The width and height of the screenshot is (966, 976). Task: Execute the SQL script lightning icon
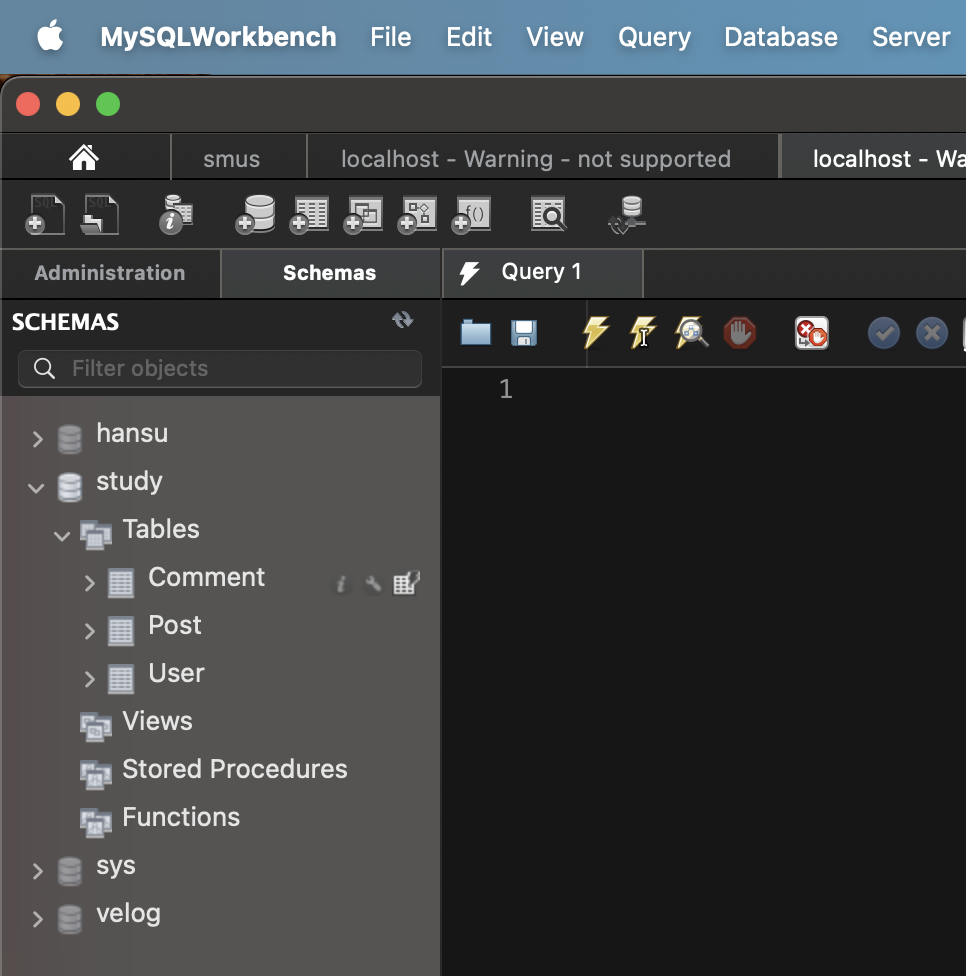pyautogui.click(x=596, y=332)
